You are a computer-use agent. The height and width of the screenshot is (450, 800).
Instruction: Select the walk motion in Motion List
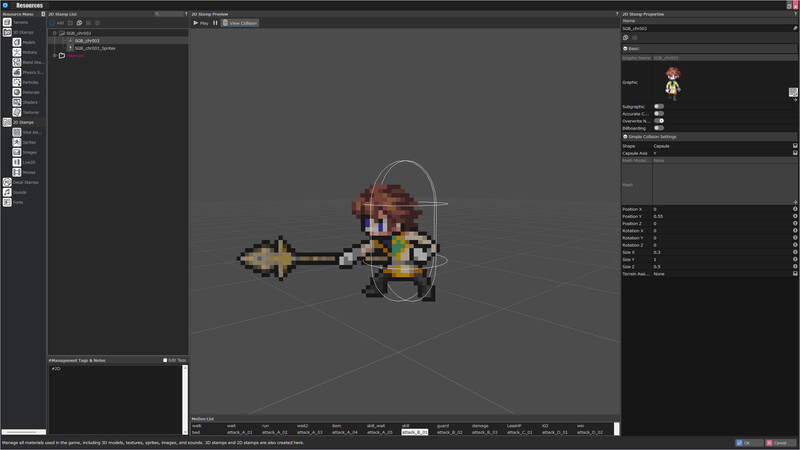click(x=197, y=426)
